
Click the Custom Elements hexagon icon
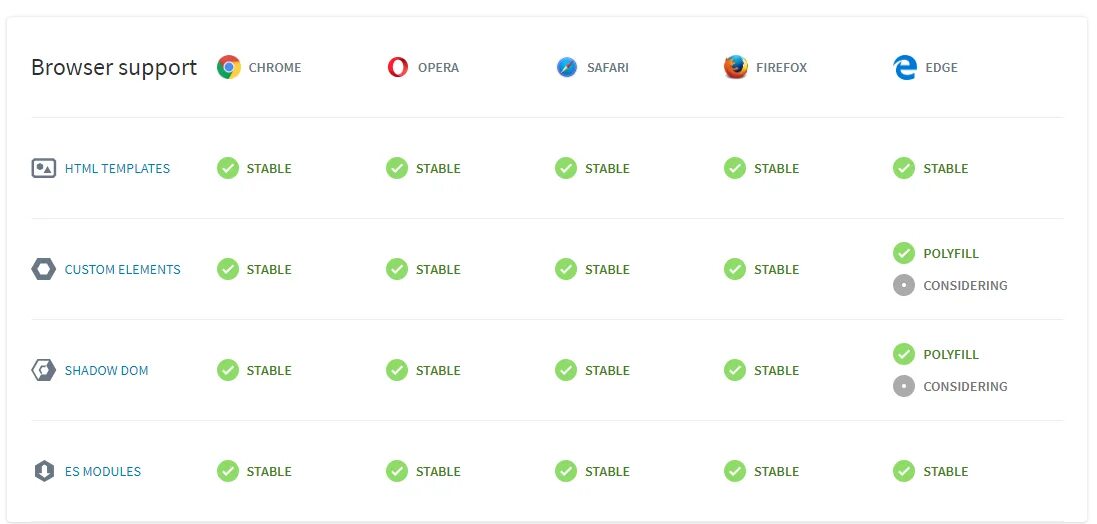tap(43, 269)
